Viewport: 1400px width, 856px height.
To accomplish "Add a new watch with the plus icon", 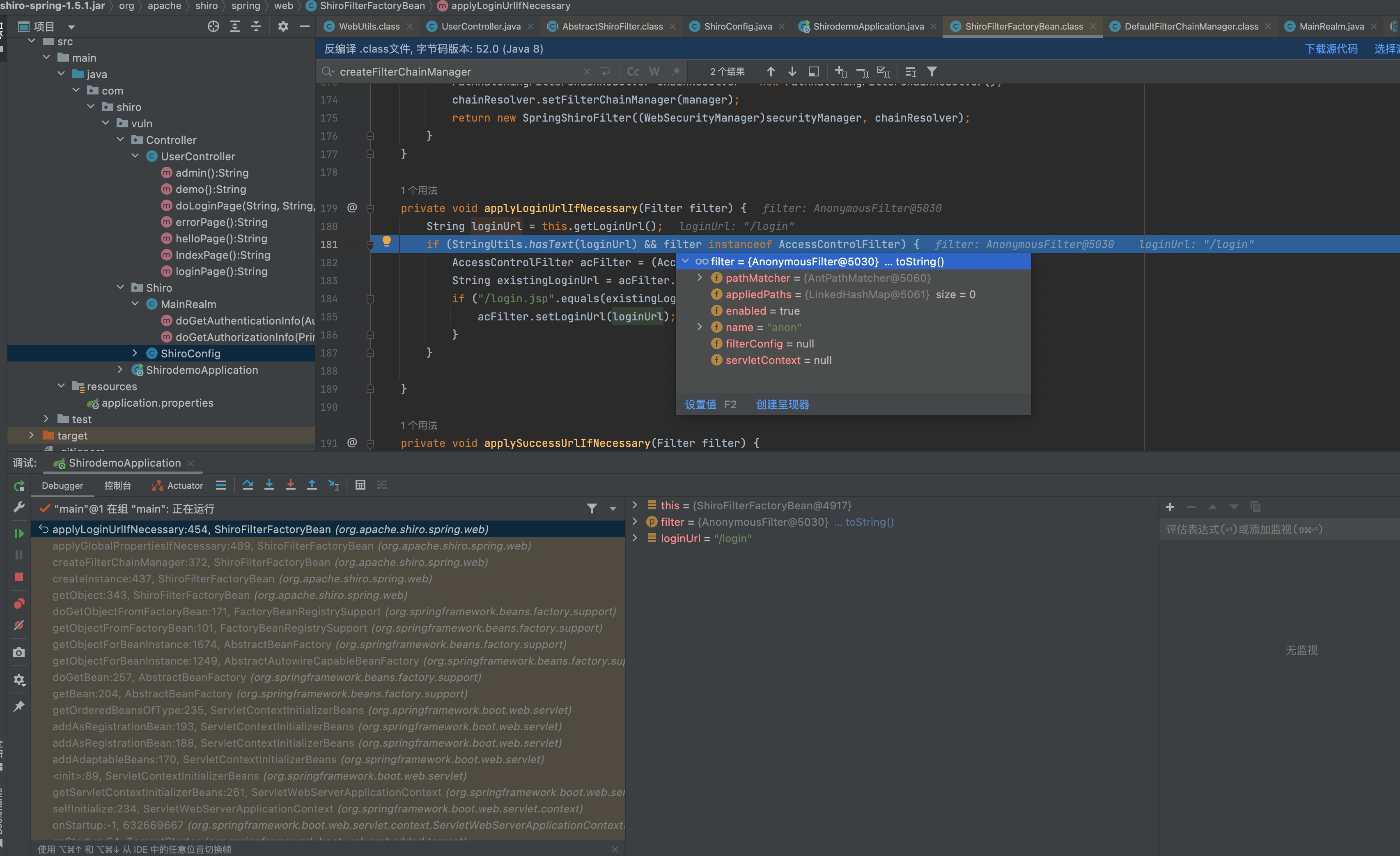I will pyautogui.click(x=1170, y=506).
